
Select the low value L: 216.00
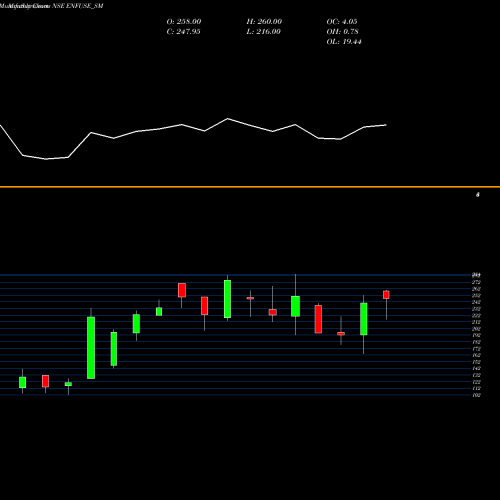click(263, 32)
